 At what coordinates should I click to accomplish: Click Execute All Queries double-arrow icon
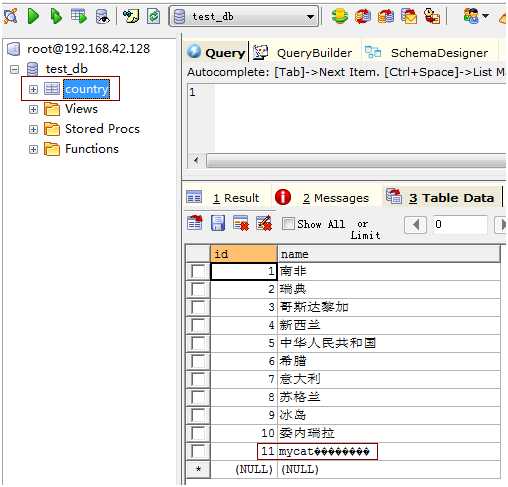click(56, 16)
